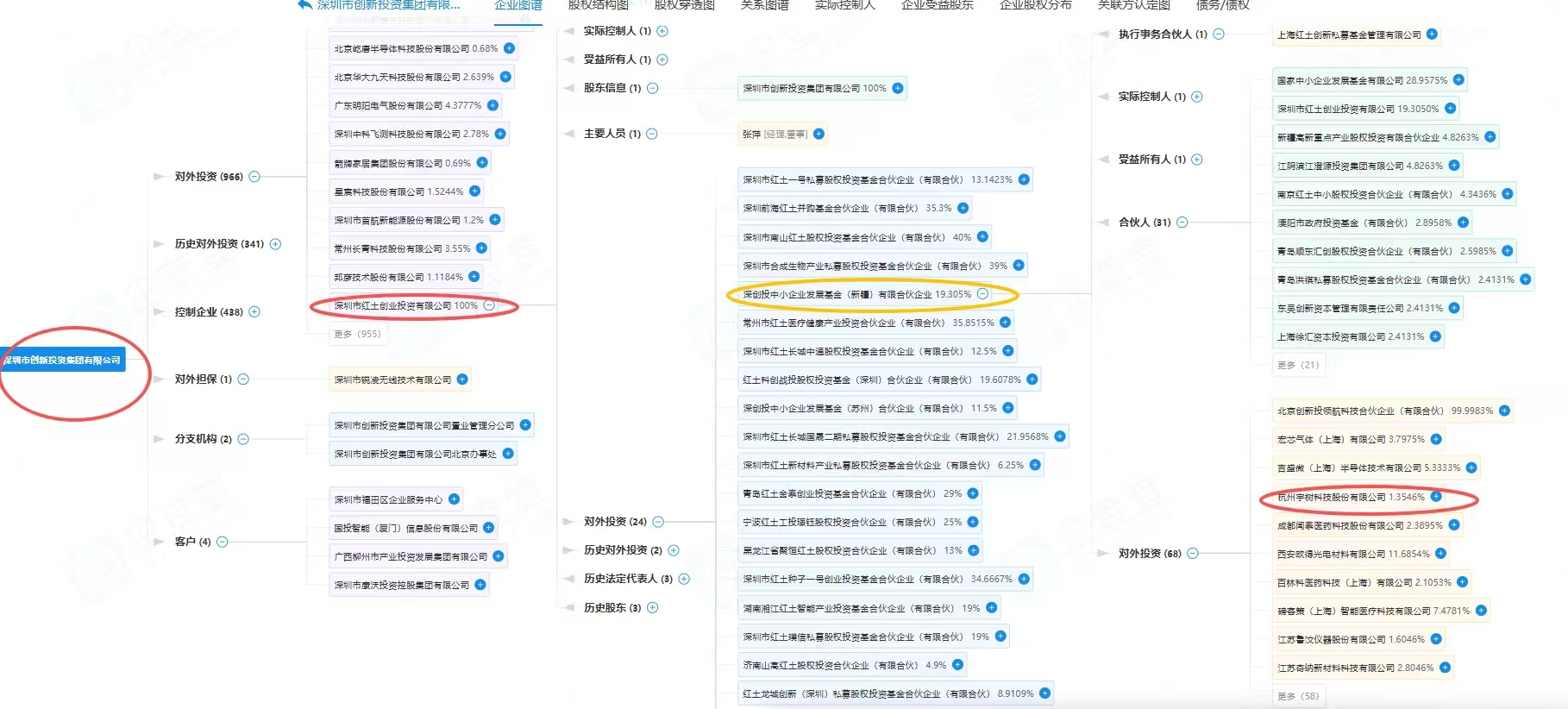
Task: Collapse the 对外投资 (966) branch
Action: (x=254, y=176)
